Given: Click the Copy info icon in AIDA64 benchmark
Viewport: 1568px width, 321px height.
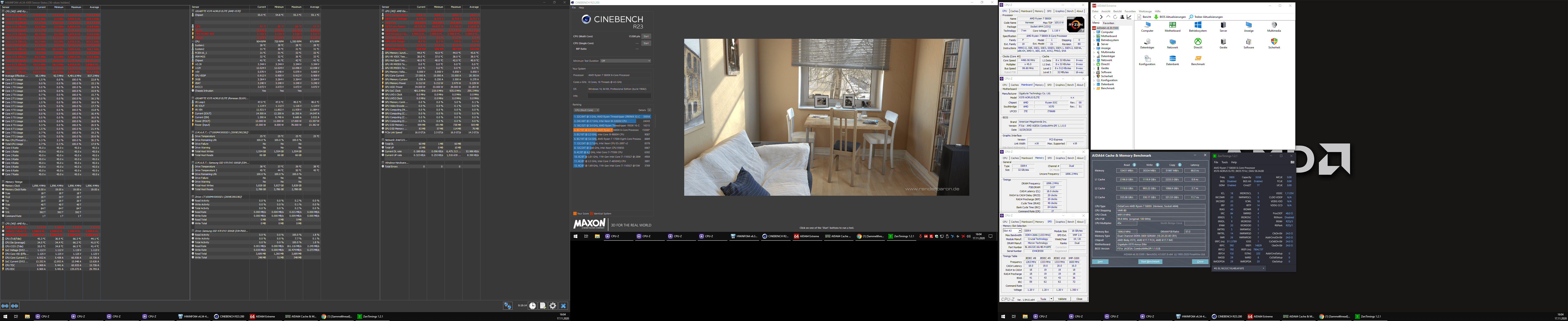Looking at the screenshot, I should point(1180,165).
